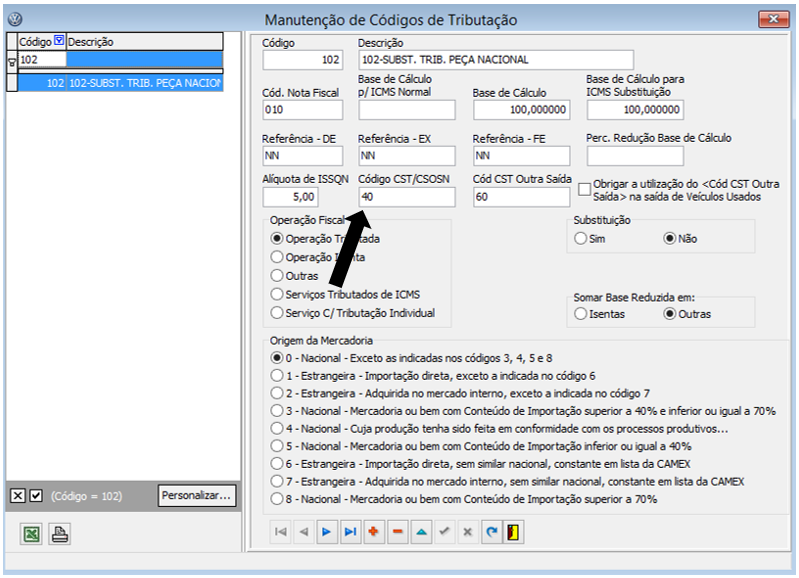Delete record with minus icon
Image resolution: width=799 pixels, height=578 pixels.
(397, 532)
